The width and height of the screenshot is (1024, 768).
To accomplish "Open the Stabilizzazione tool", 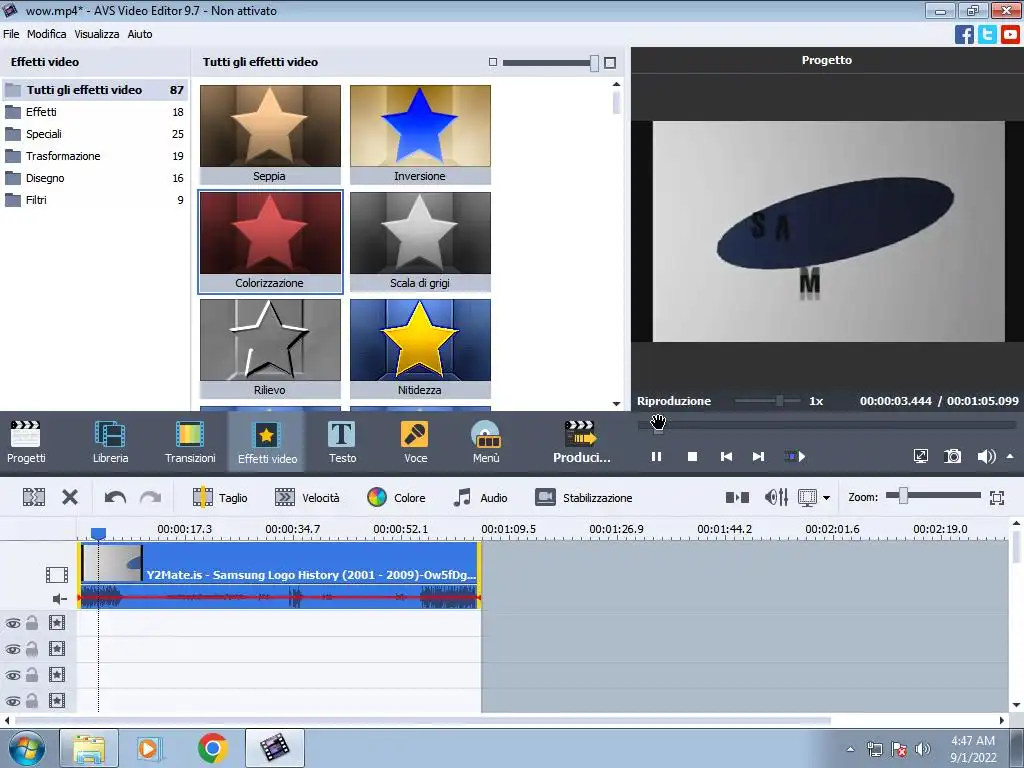I will point(583,498).
